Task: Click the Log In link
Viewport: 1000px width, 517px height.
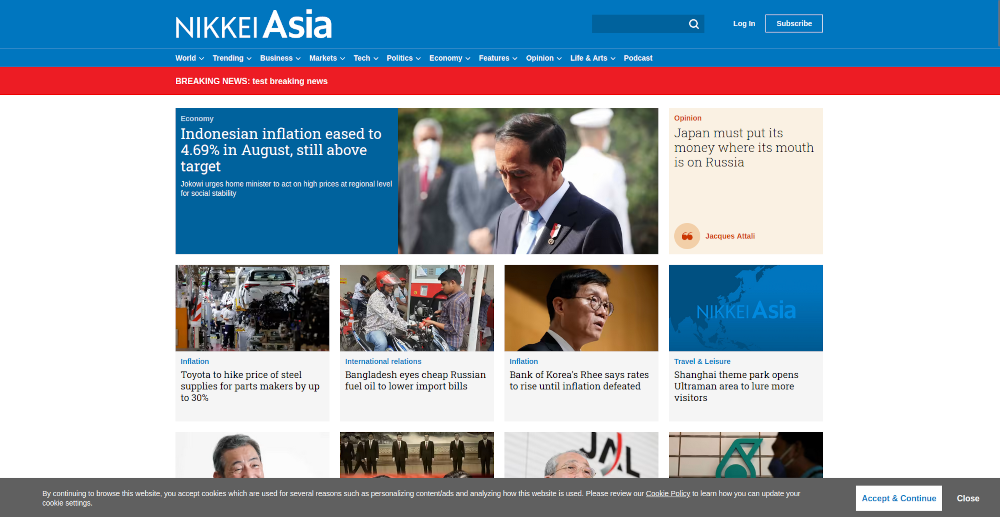Action: tap(744, 24)
